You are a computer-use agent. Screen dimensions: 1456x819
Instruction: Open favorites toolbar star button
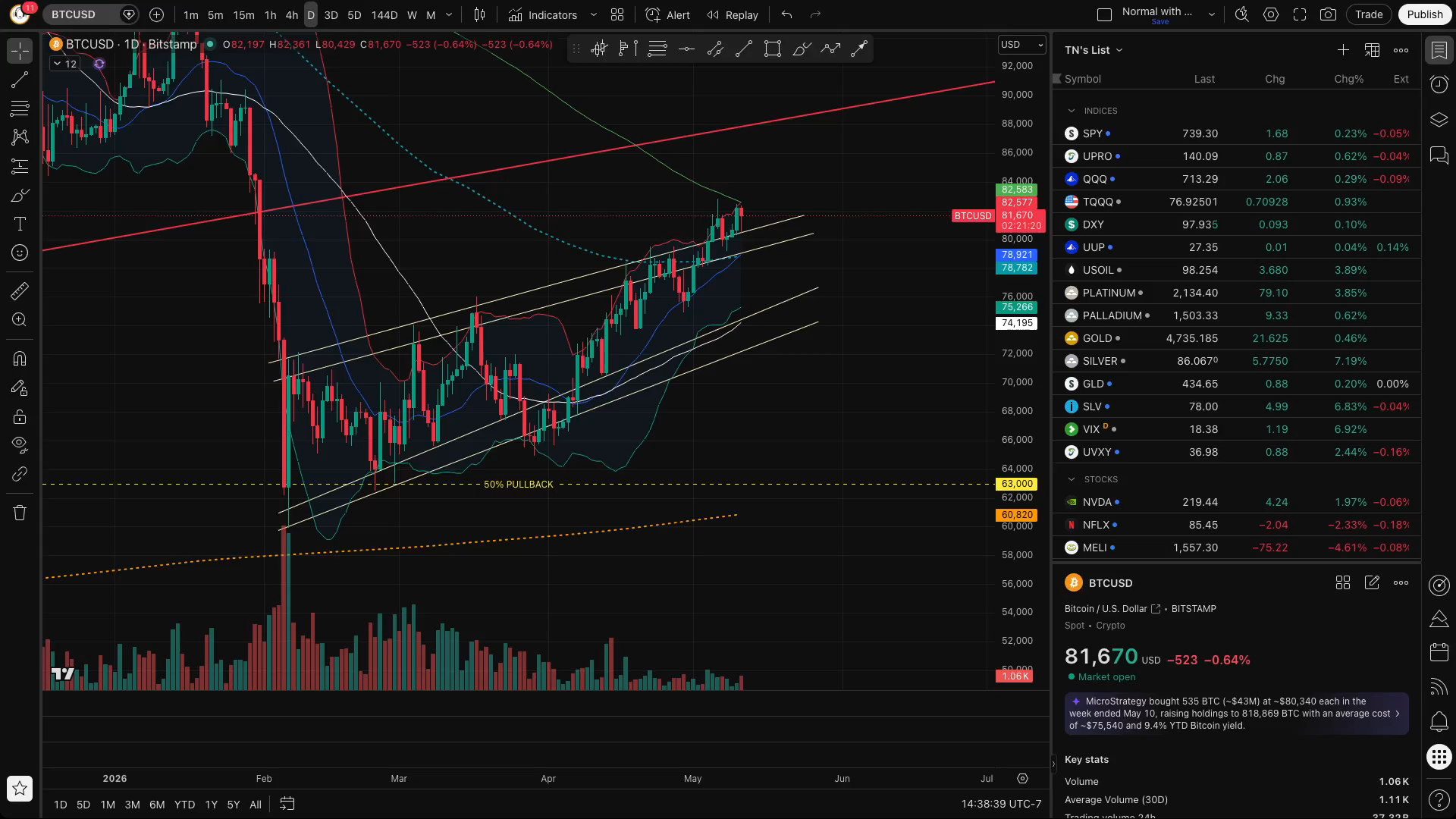pyautogui.click(x=20, y=789)
